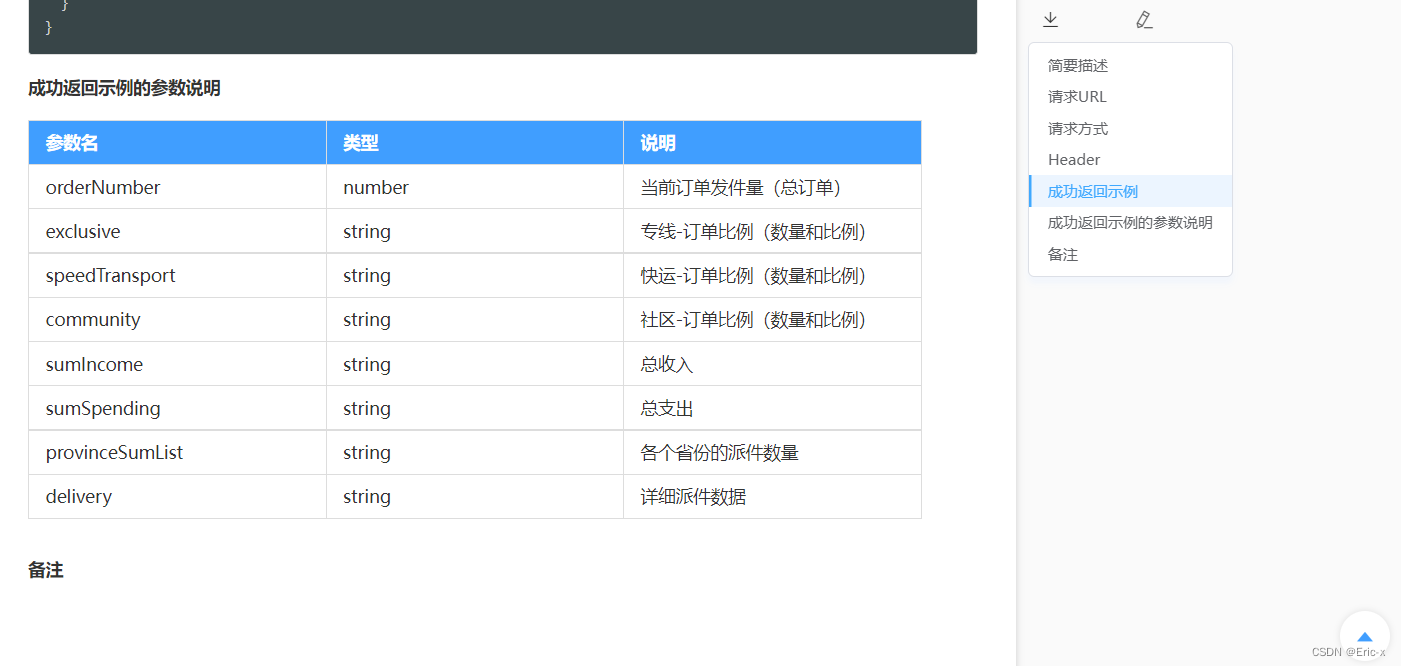Select highlighted 成功返回示例 outline item
Viewport: 1401px width, 666px height.
1130,191
